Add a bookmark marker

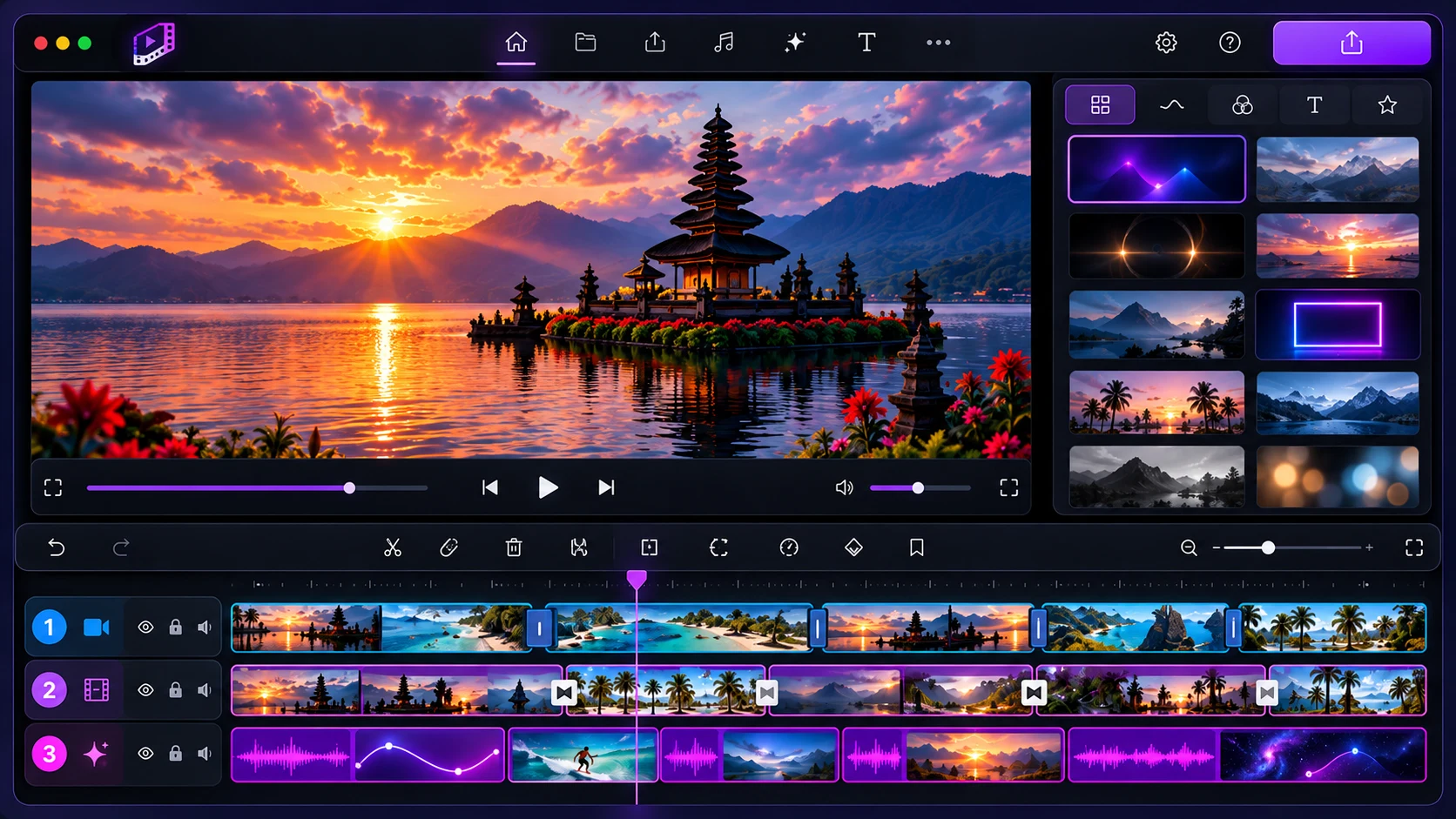(917, 547)
